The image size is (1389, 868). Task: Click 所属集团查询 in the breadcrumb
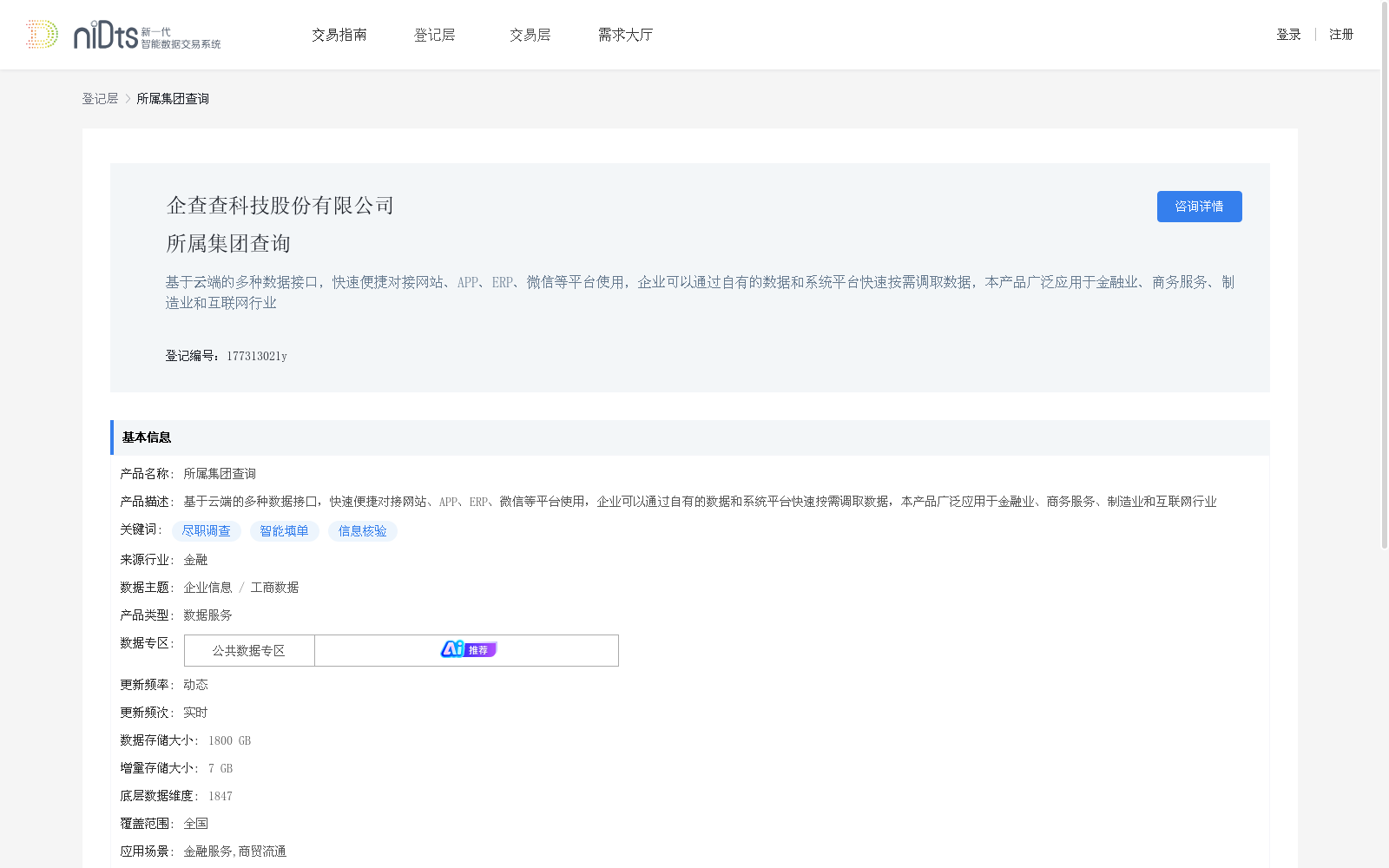tap(173, 99)
